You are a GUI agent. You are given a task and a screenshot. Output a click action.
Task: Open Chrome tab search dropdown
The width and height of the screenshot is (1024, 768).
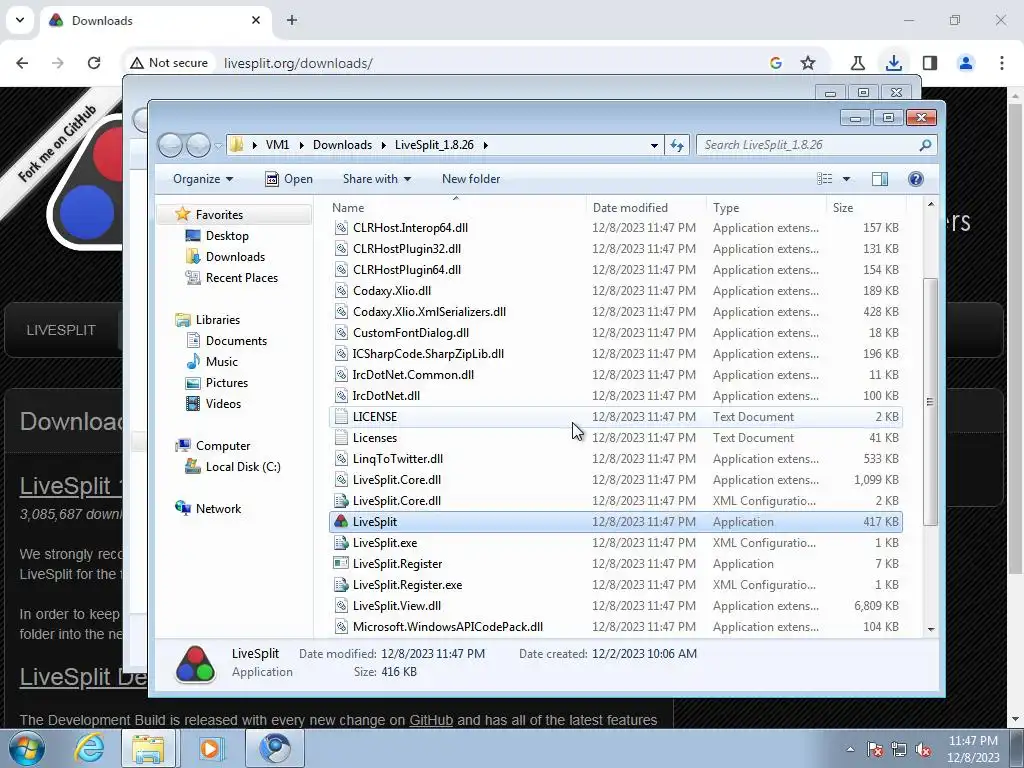click(20, 20)
